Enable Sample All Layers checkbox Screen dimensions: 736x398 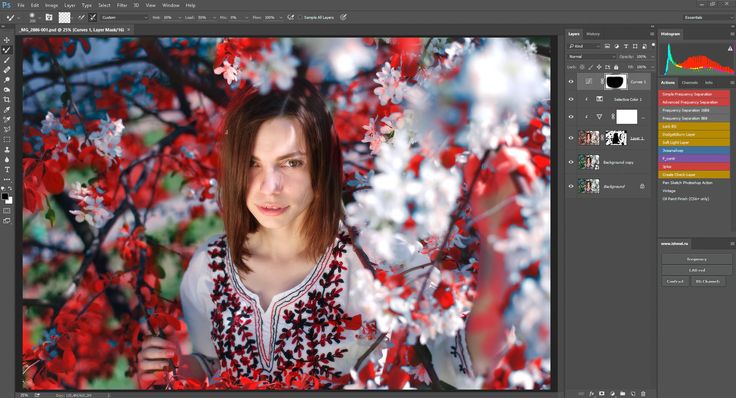(301, 17)
